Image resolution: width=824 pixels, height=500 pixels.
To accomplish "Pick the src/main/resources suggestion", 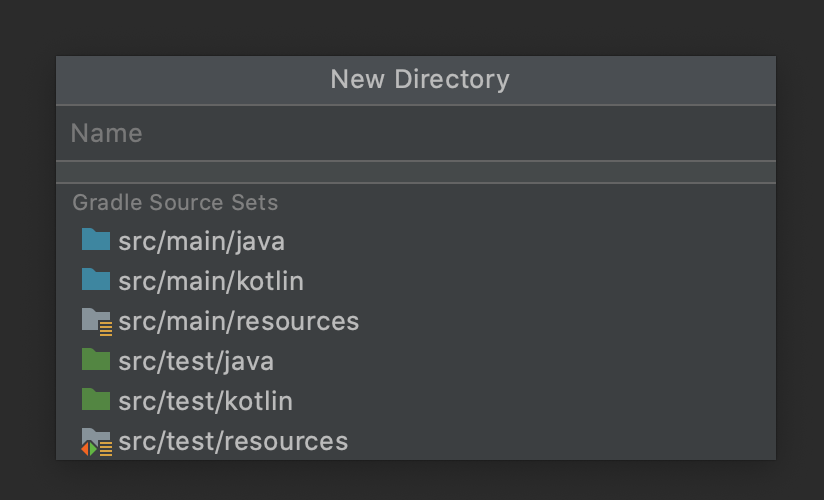I will (238, 321).
